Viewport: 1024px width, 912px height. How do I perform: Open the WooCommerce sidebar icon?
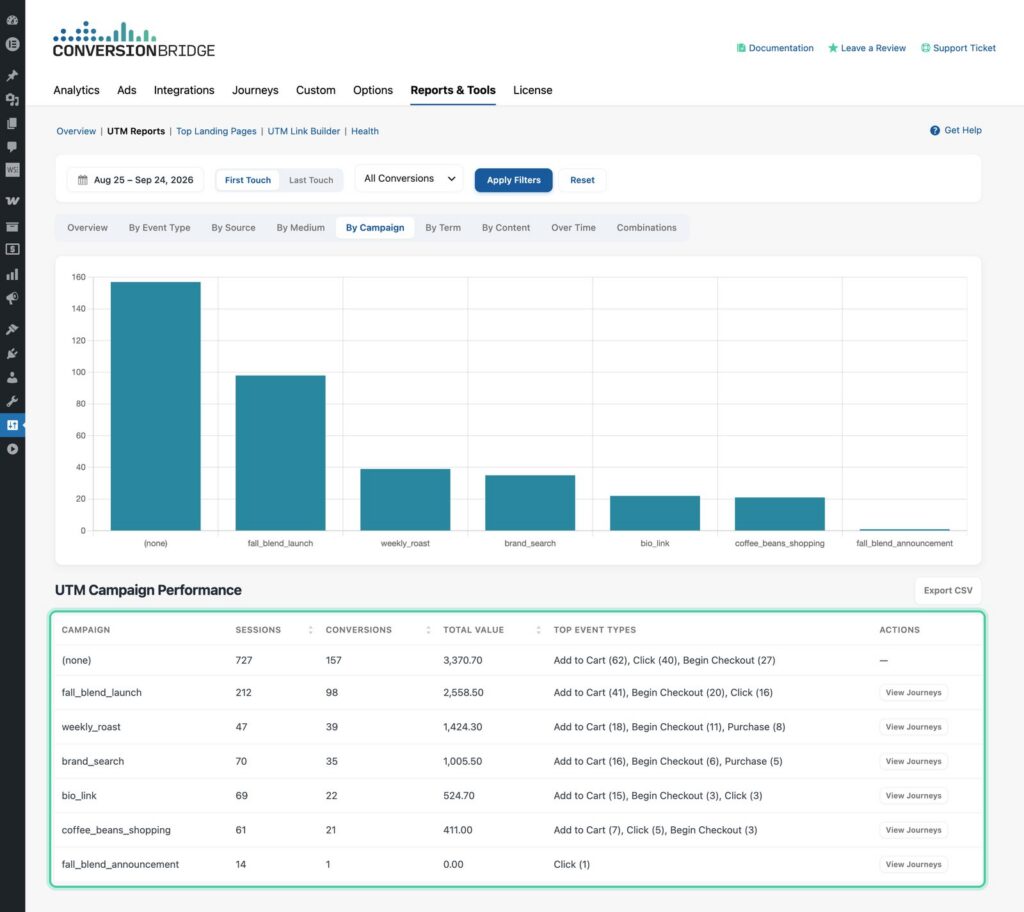[12, 201]
